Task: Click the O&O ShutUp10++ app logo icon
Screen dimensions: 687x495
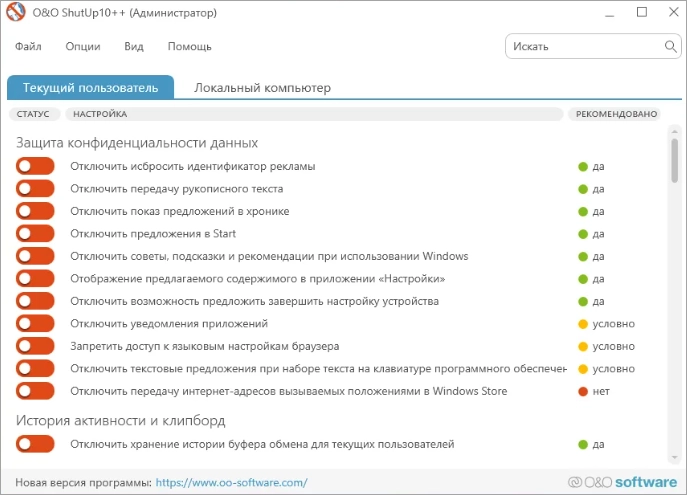Action: pos(15,12)
